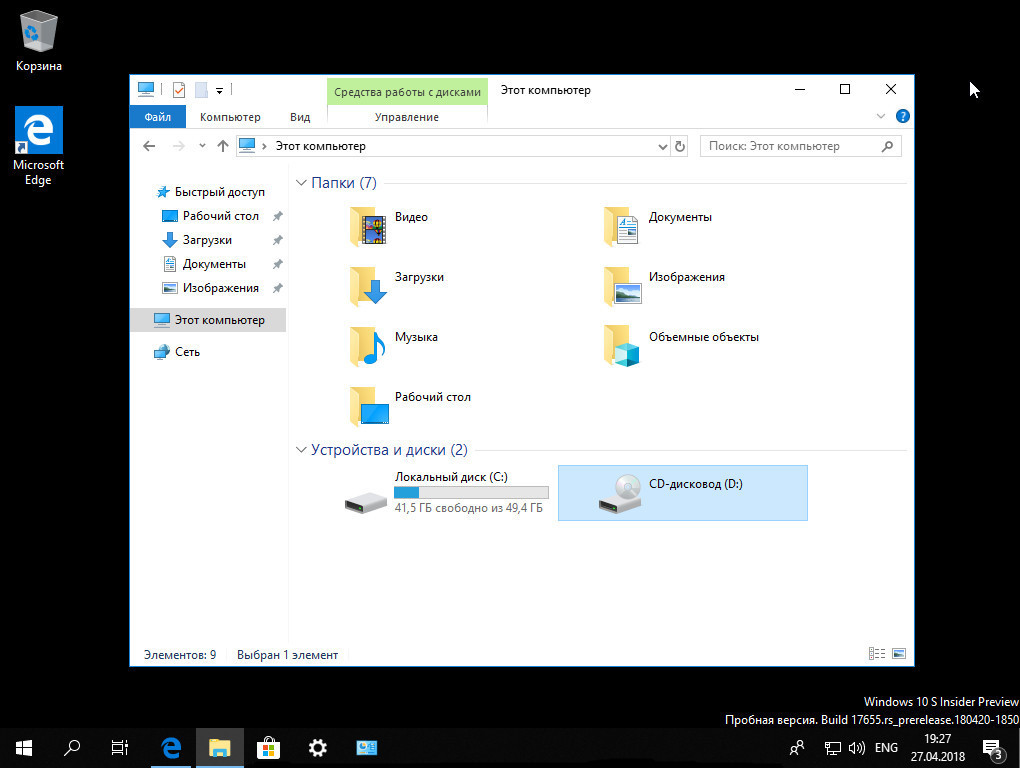Switch to details view in status bar
Screen dimensions: 1020x768
click(876, 654)
